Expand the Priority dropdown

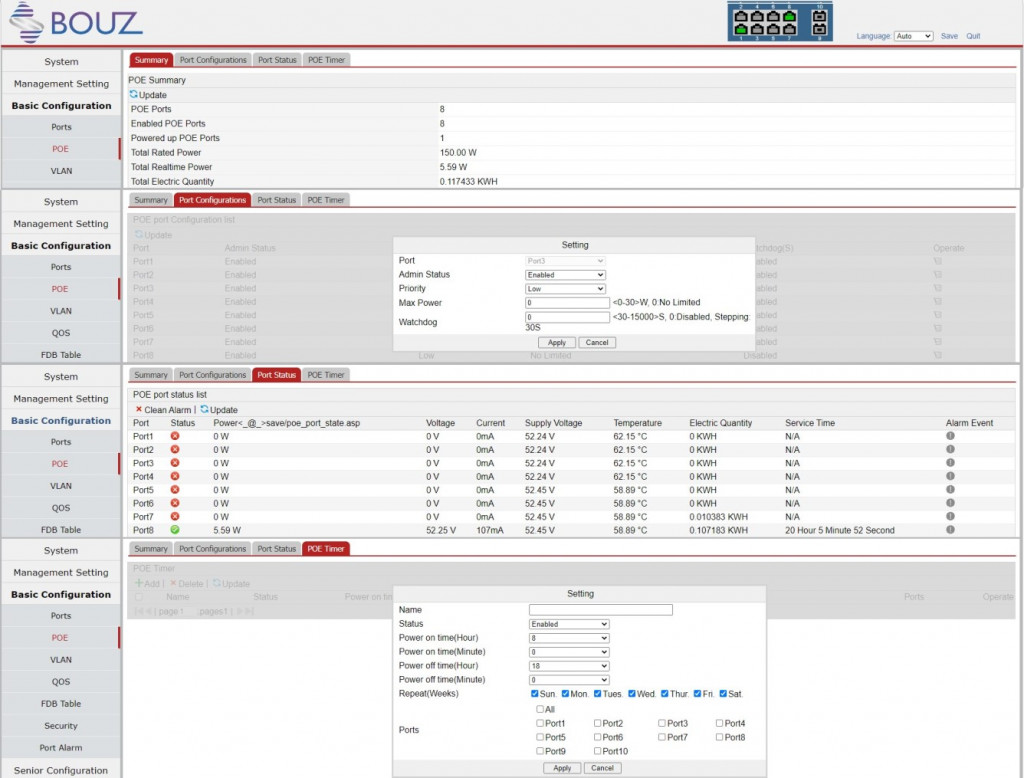[565, 289]
